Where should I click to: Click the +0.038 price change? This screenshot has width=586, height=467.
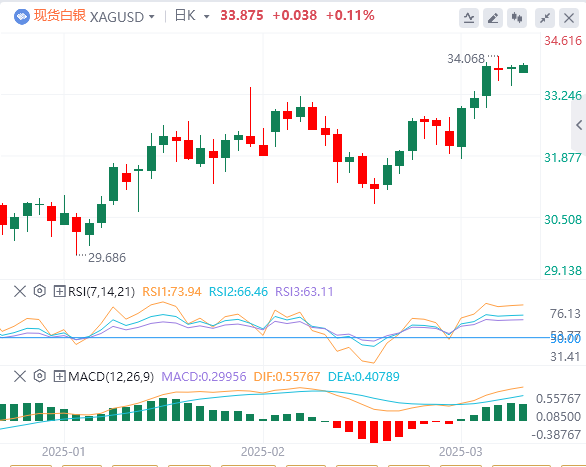[295, 15]
